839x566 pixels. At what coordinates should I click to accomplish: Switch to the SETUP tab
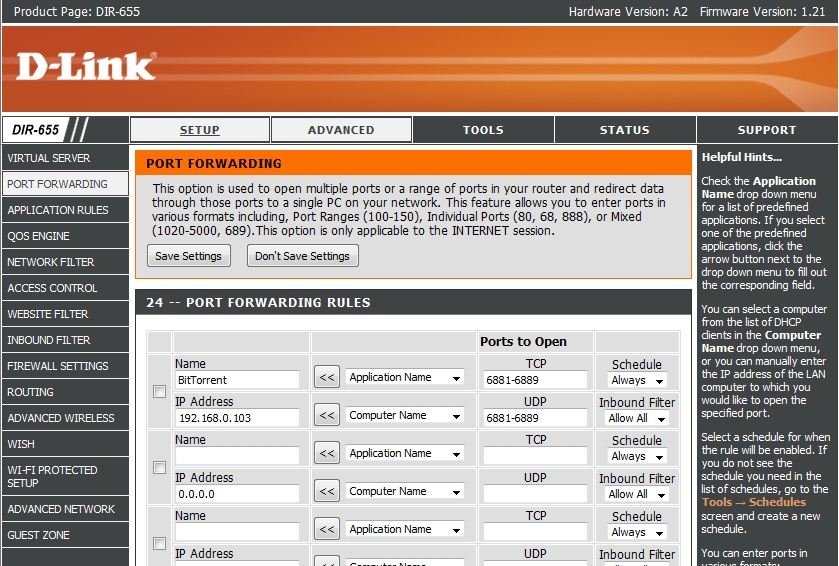[200, 130]
